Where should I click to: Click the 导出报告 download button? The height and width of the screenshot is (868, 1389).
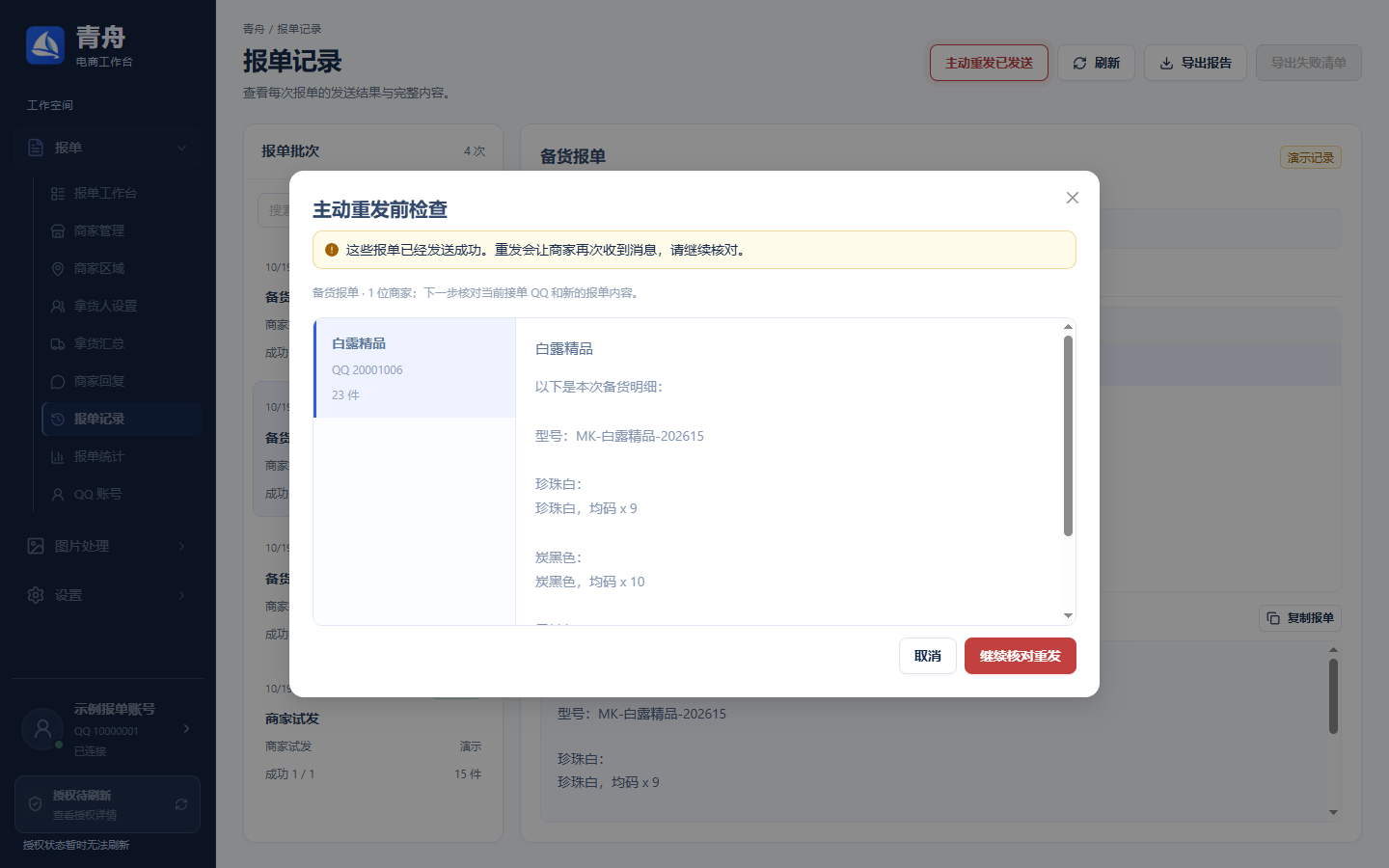[x=1195, y=63]
